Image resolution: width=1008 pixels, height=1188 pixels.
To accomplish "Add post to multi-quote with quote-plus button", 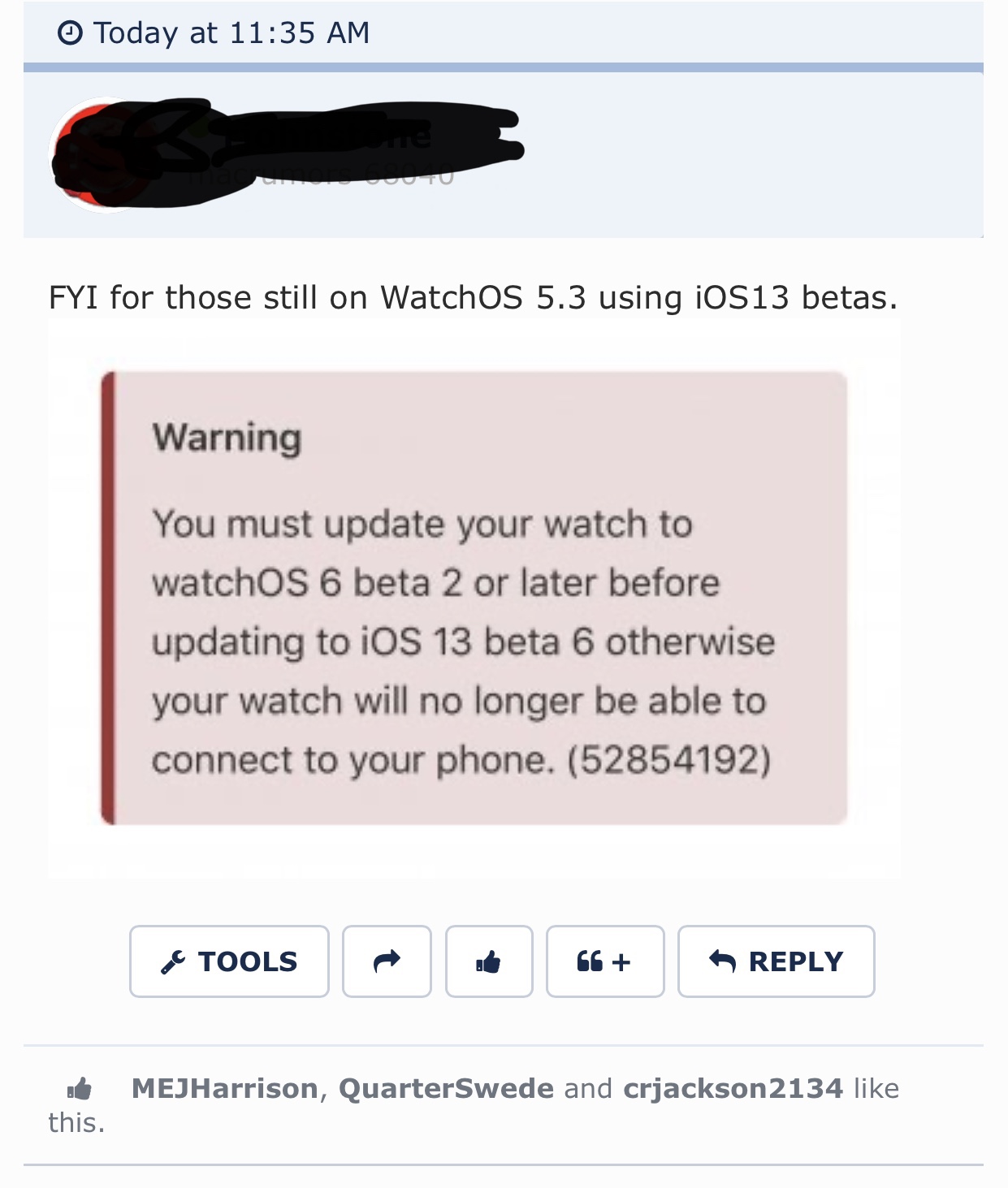I will pos(605,961).
